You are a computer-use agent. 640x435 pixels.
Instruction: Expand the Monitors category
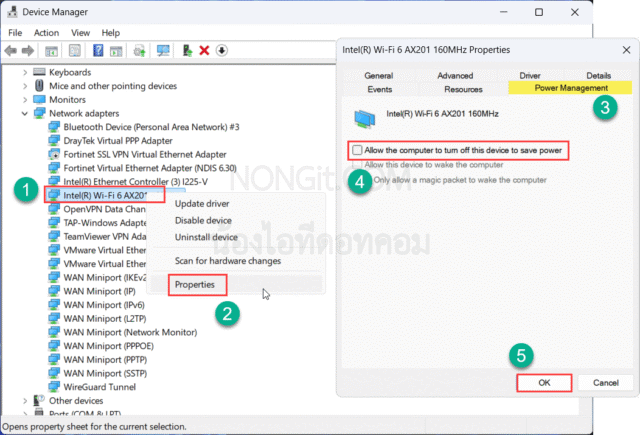25,100
